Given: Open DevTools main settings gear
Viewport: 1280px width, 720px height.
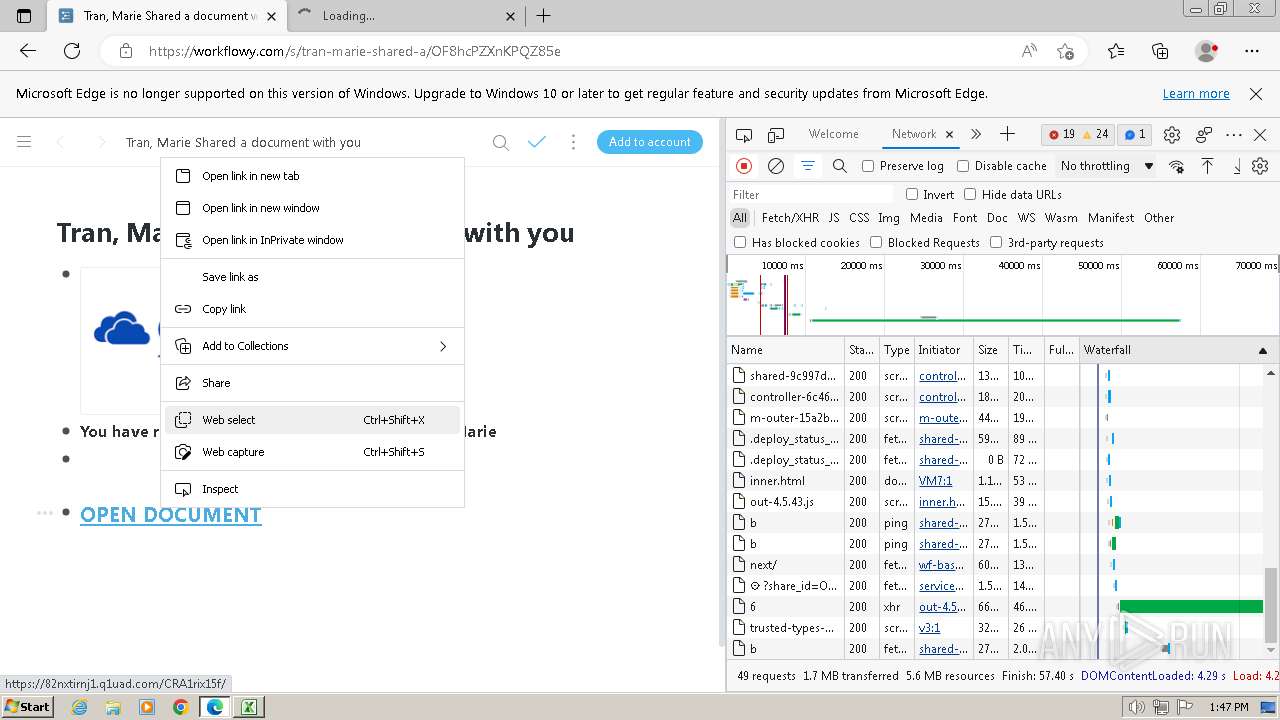Looking at the screenshot, I should coord(1172,135).
